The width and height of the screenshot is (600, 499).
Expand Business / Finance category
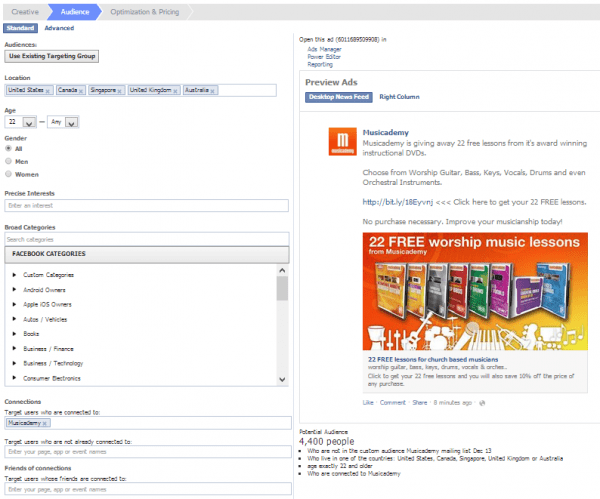(14, 349)
